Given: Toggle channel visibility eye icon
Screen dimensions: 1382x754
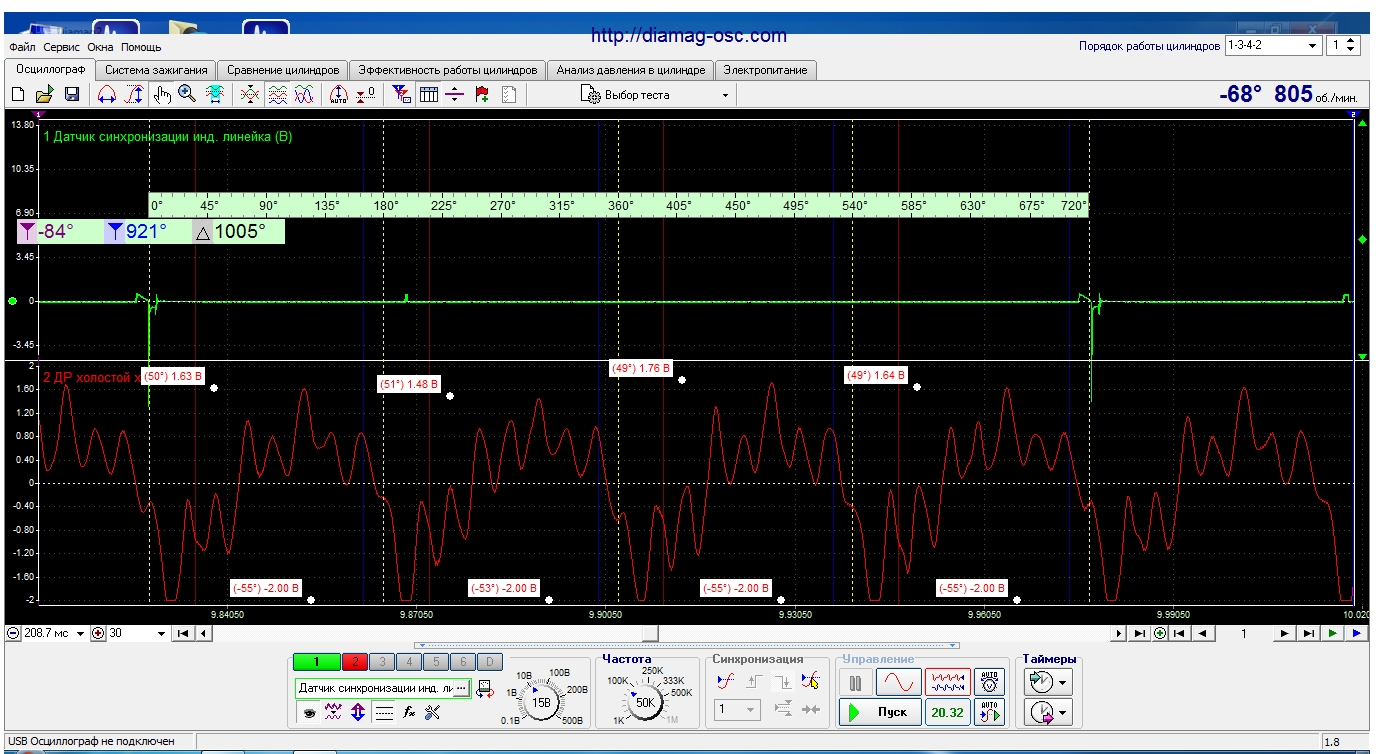Looking at the screenshot, I should (x=309, y=712).
